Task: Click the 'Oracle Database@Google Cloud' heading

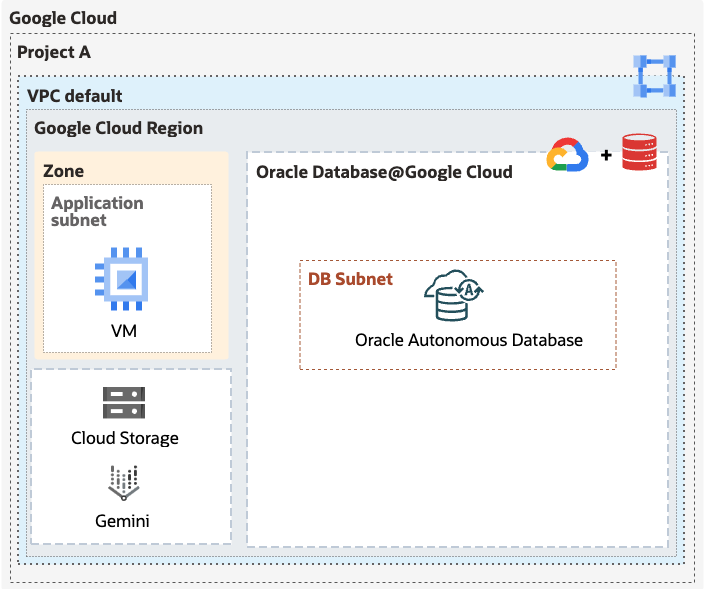Action: (384, 172)
